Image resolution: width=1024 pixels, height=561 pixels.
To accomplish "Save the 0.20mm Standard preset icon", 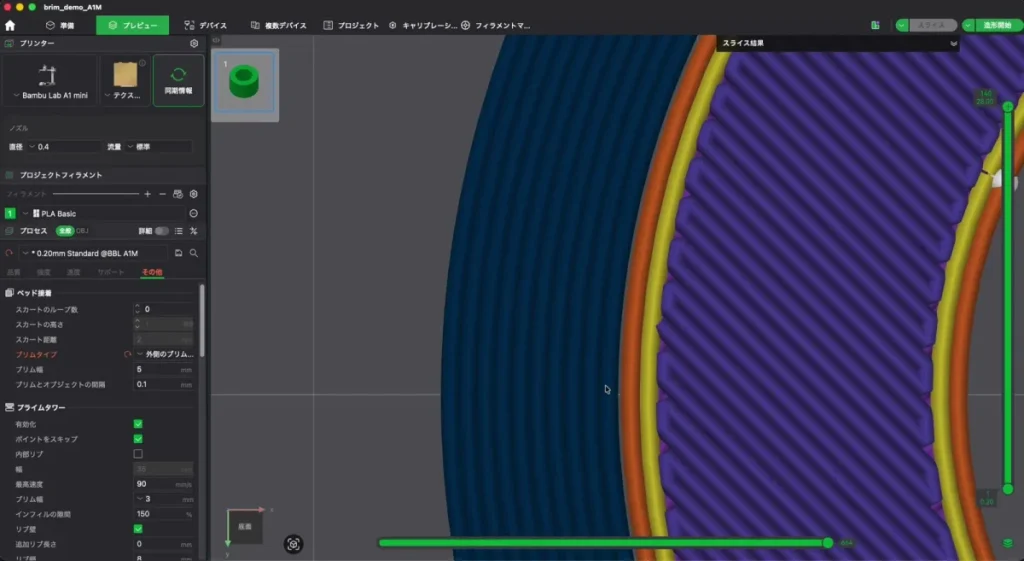I will pyautogui.click(x=178, y=253).
